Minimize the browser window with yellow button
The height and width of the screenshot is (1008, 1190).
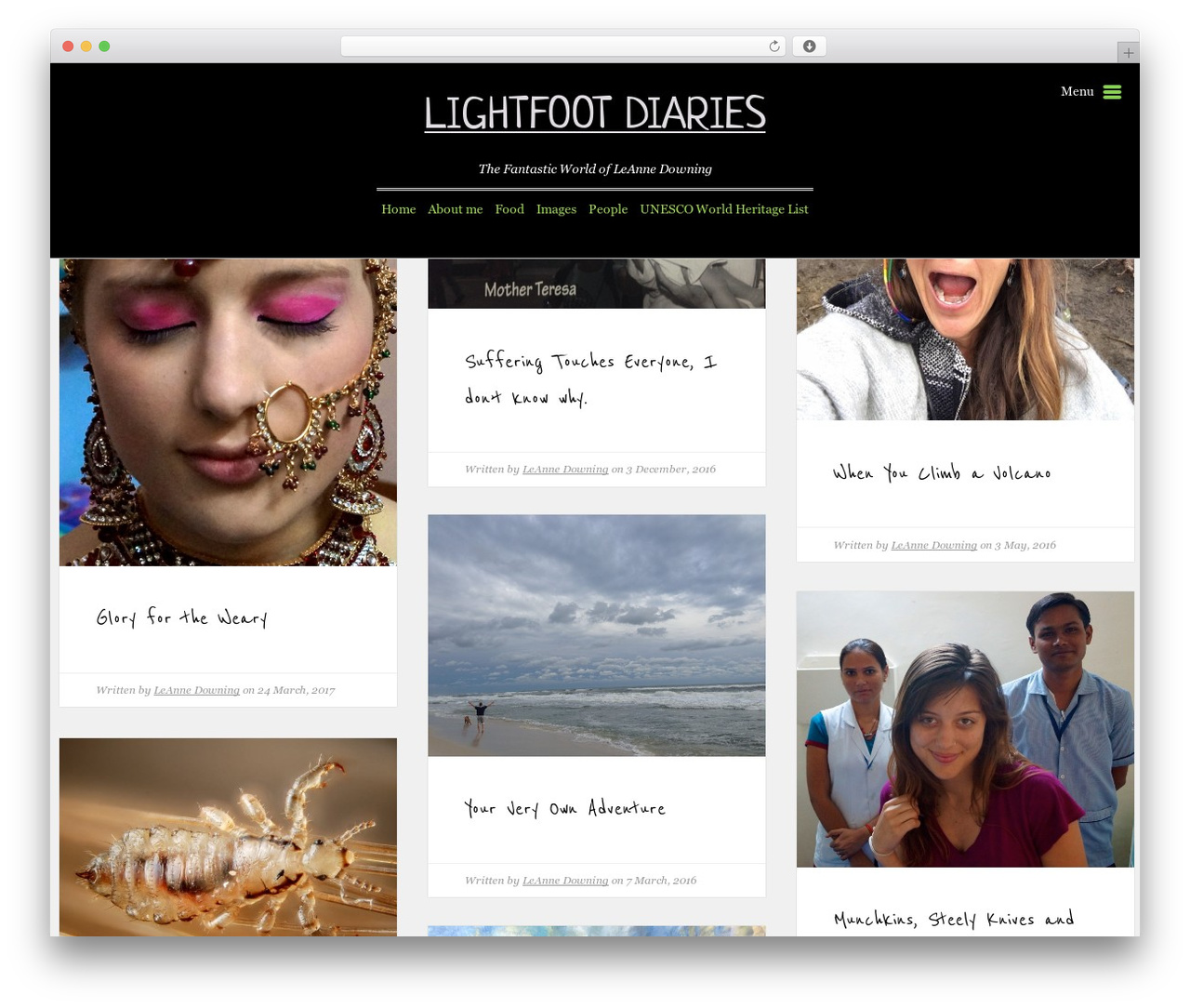tap(86, 46)
